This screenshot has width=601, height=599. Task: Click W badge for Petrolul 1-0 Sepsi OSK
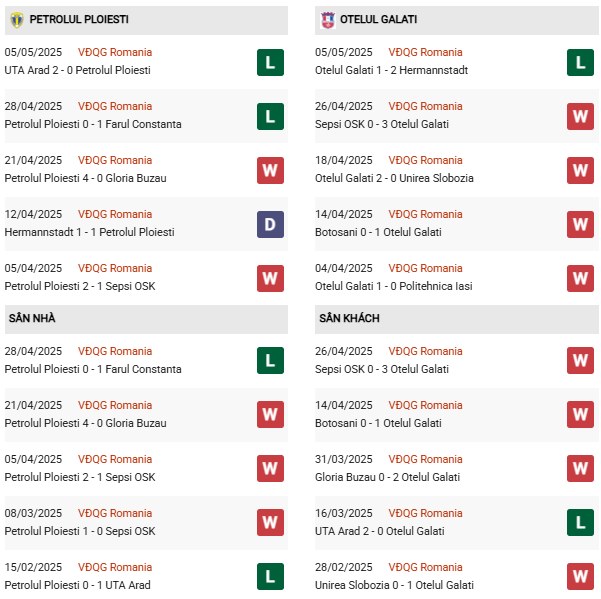pos(270,522)
